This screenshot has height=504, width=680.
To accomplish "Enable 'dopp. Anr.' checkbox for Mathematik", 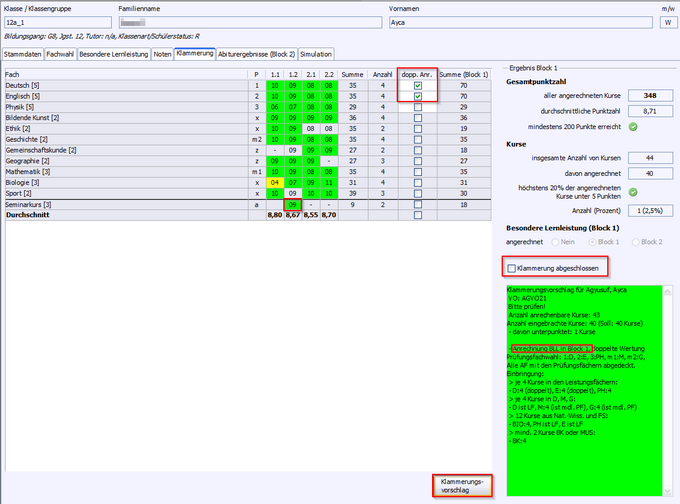I will (x=418, y=170).
